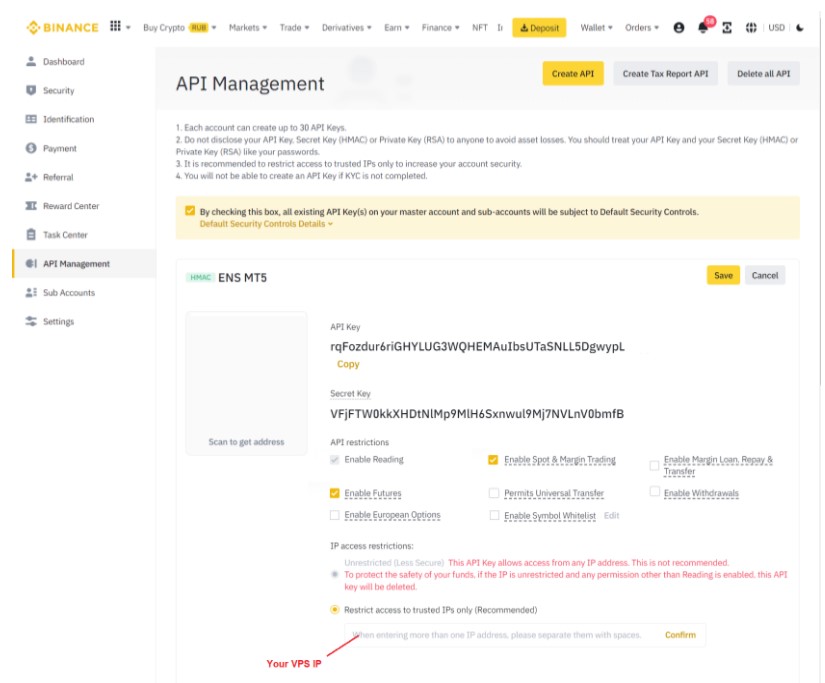Viewport: 825px width, 683px height.
Task: Toggle dark mode with the moon icon
Action: pos(800,27)
